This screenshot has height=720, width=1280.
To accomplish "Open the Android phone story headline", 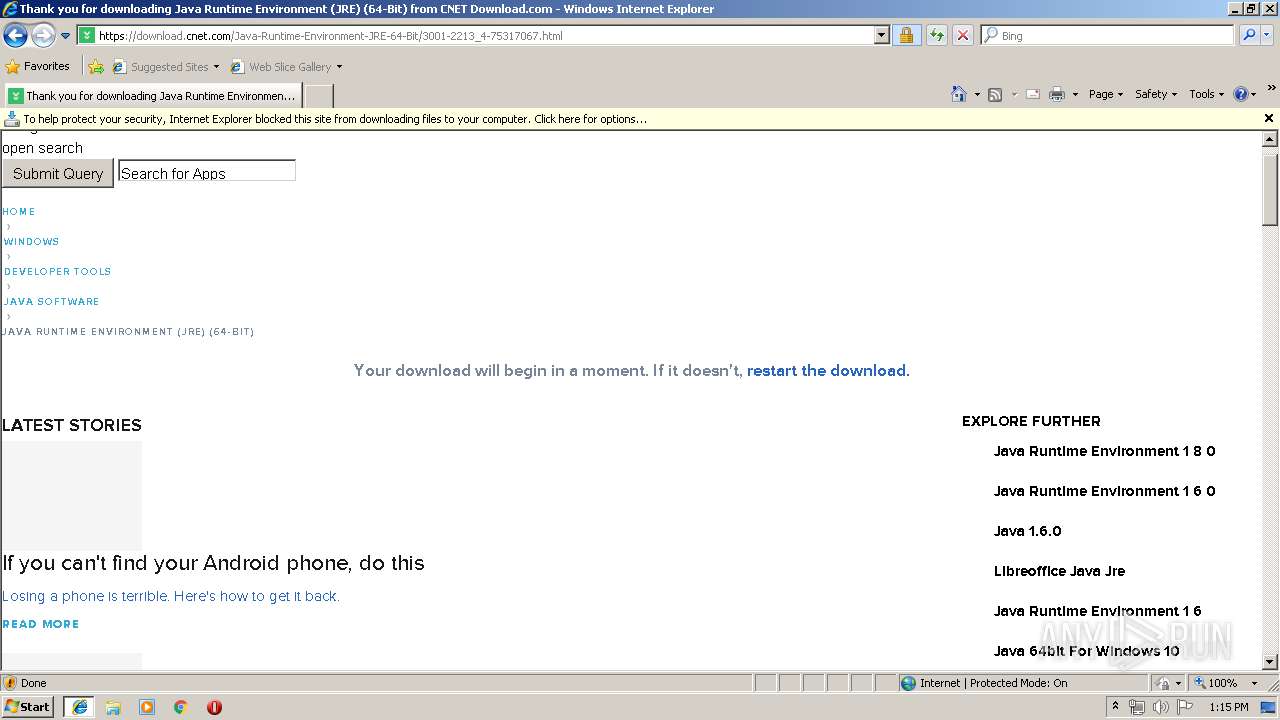I will pos(213,563).
